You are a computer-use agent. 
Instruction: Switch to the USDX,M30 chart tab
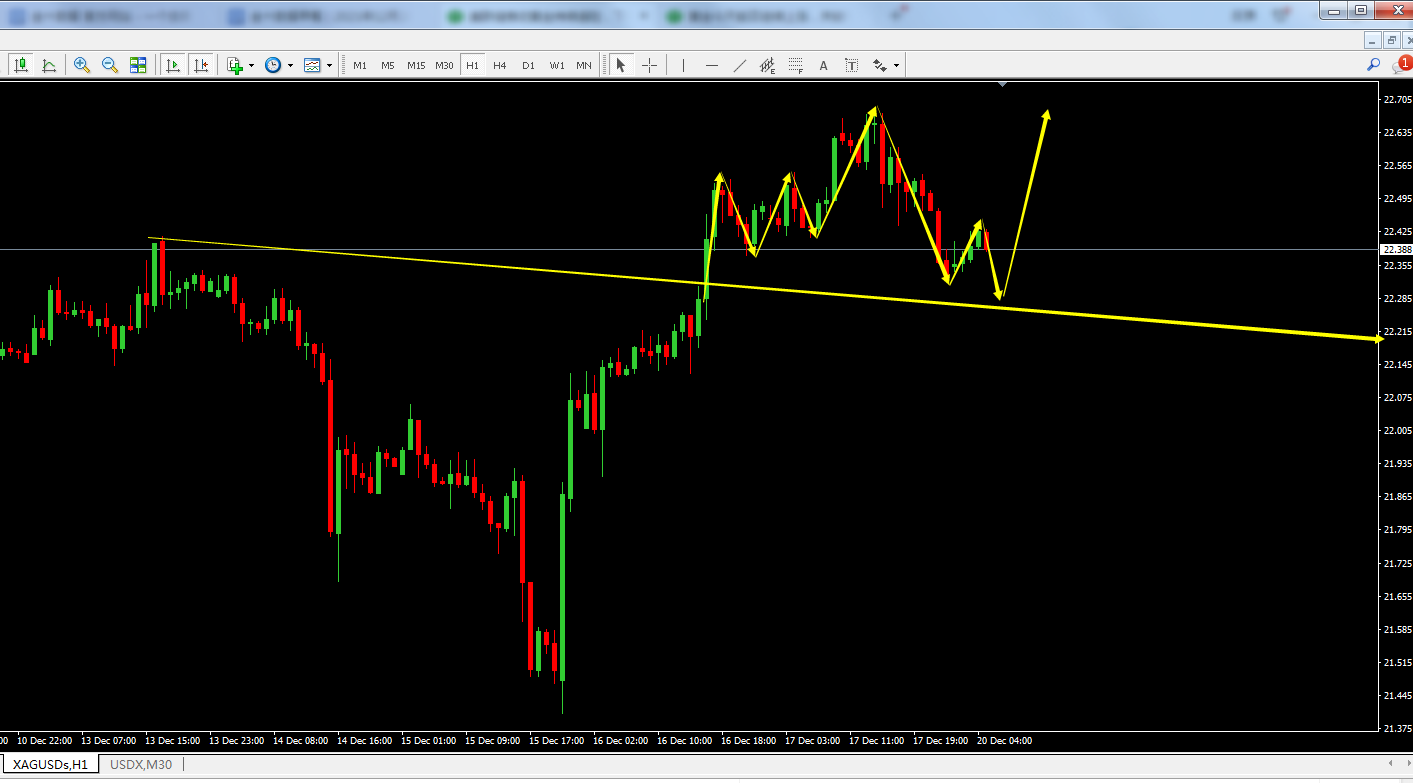click(141, 764)
